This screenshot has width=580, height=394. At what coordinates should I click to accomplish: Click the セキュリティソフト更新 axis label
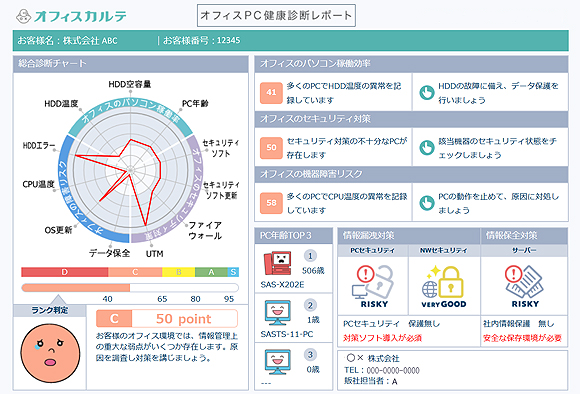click(221, 190)
